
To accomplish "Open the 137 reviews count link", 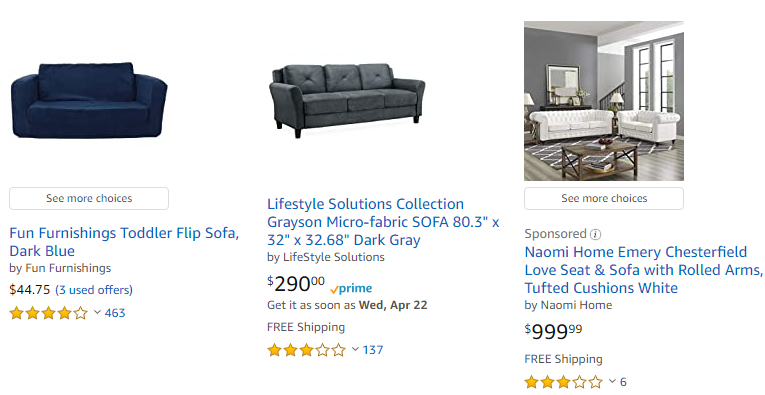I will pos(373,350).
